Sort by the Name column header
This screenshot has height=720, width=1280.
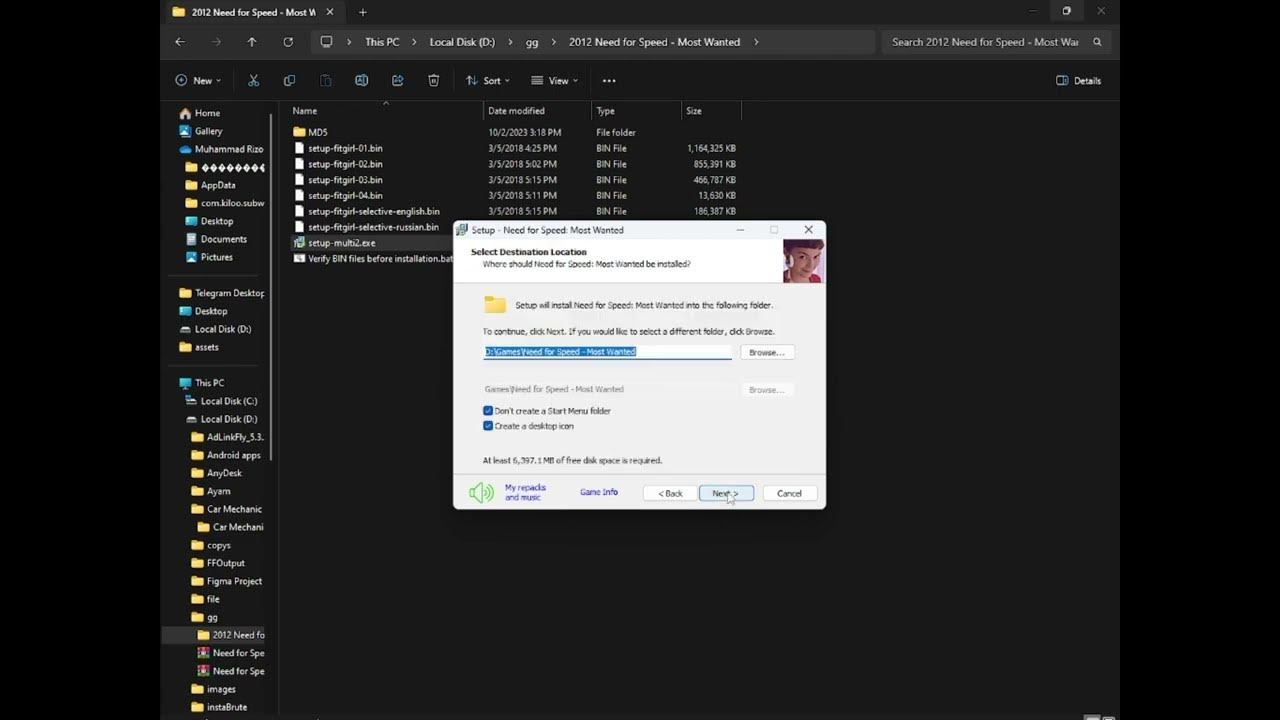pos(305,111)
